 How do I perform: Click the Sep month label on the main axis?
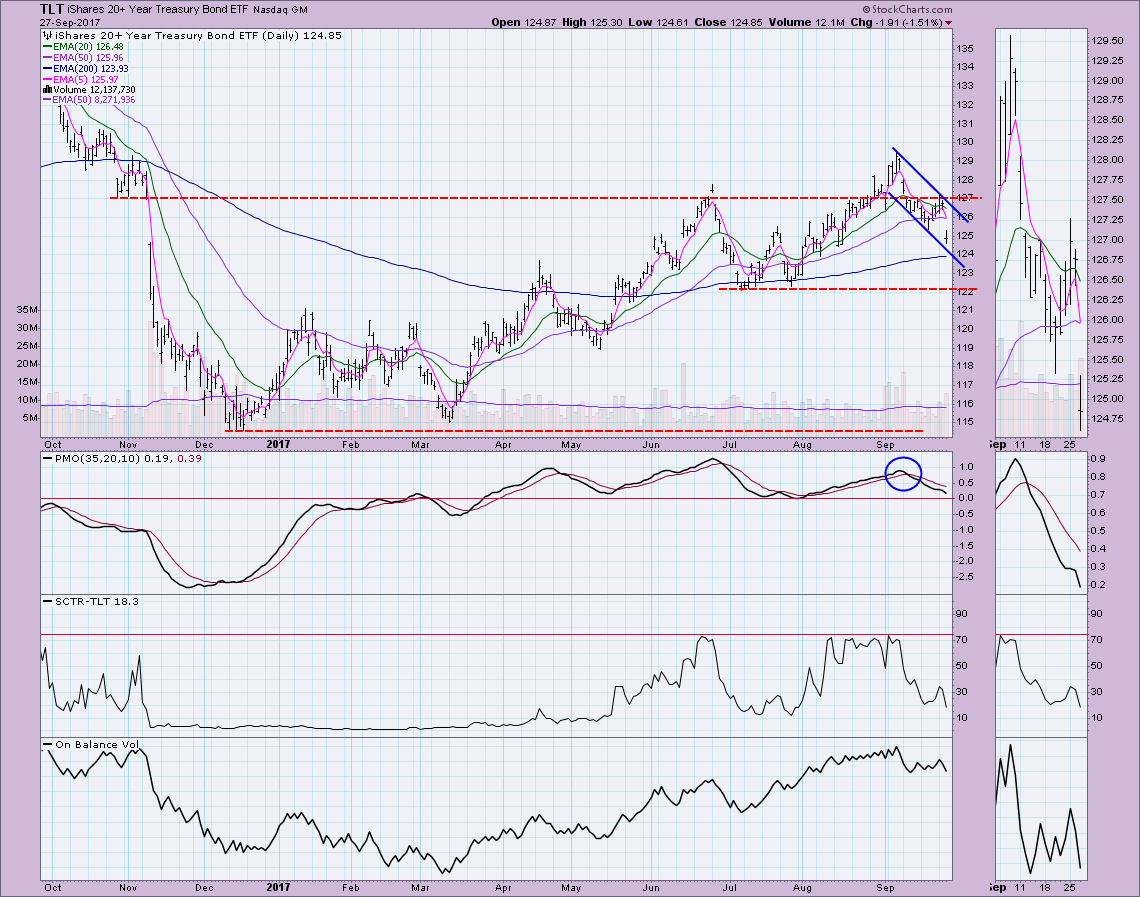pos(885,440)
